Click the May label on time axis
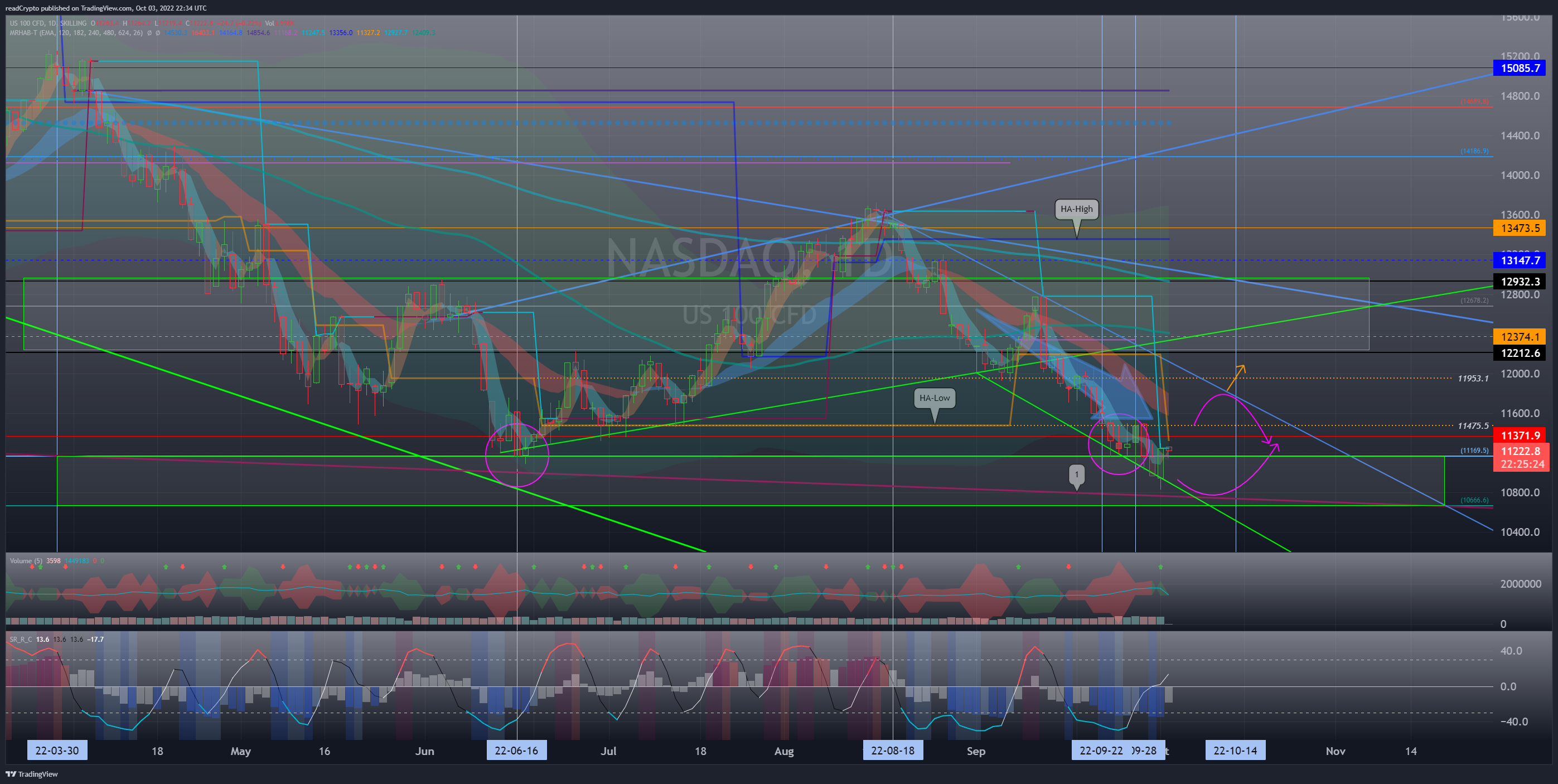This screenshot has height=784, width=1558. (x=241, y=751)
